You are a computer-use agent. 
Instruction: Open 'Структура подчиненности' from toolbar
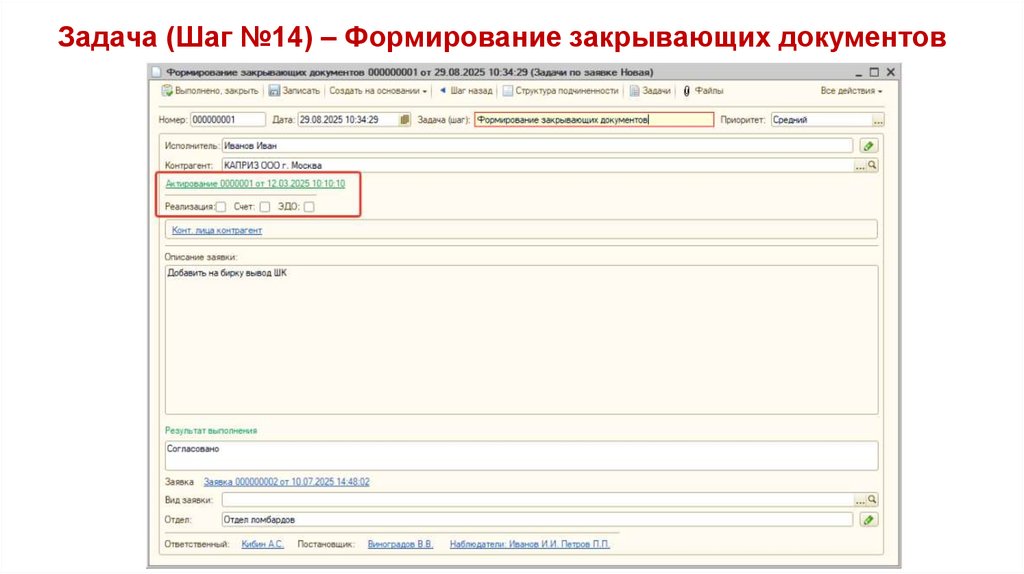[560, 91]
